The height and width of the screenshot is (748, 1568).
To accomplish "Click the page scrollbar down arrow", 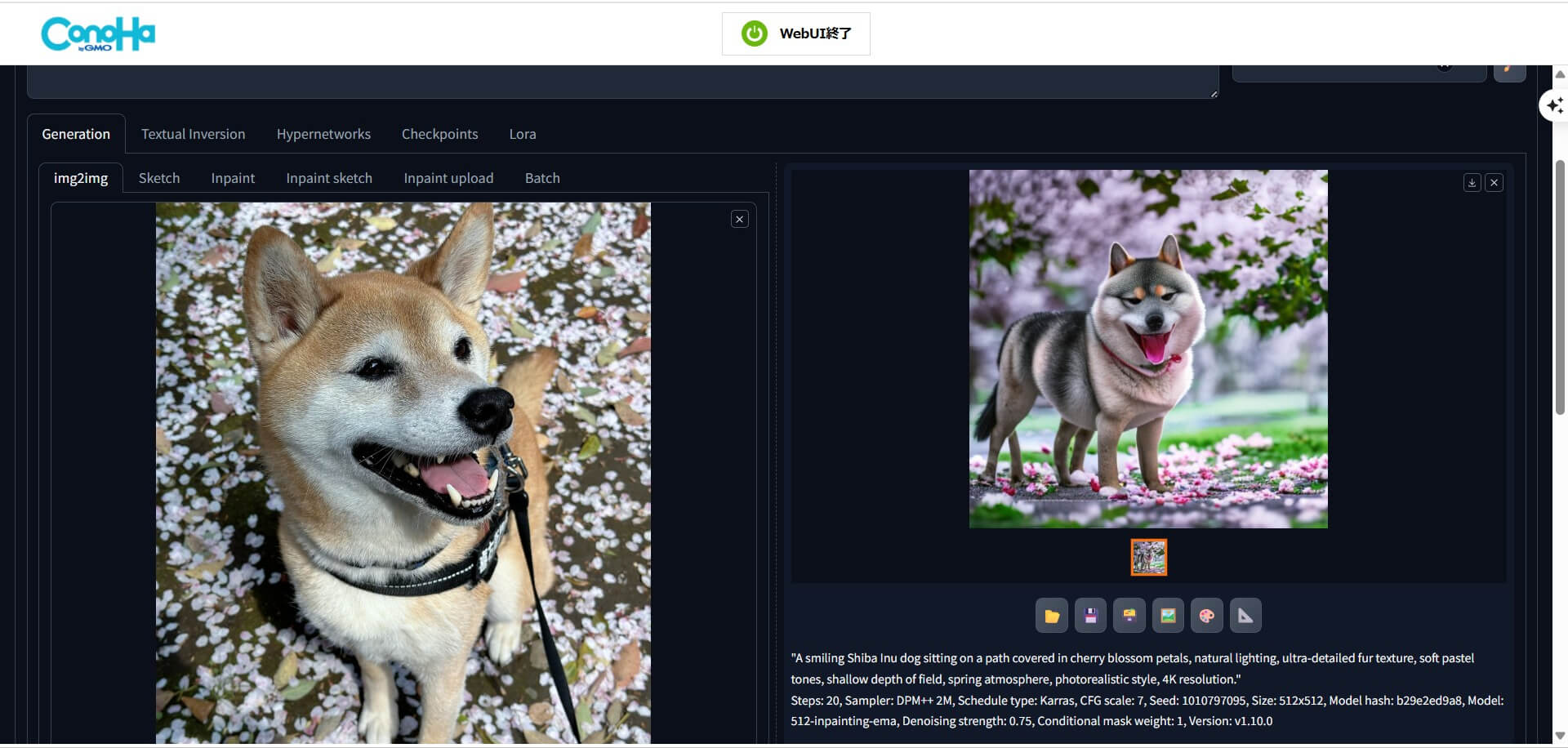I will (x=1560, y=735).
